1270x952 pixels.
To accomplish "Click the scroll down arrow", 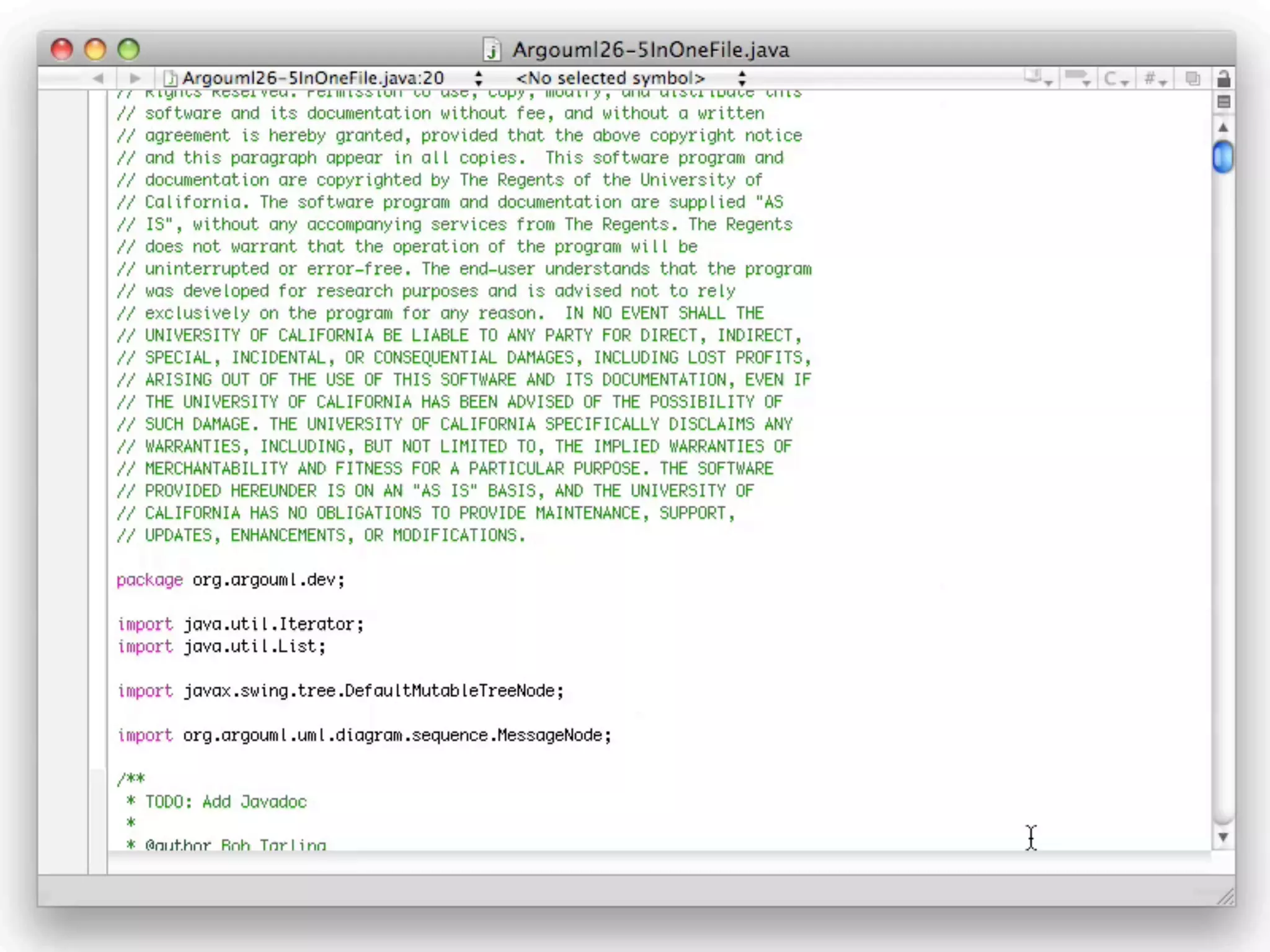I will (1223, 837).
